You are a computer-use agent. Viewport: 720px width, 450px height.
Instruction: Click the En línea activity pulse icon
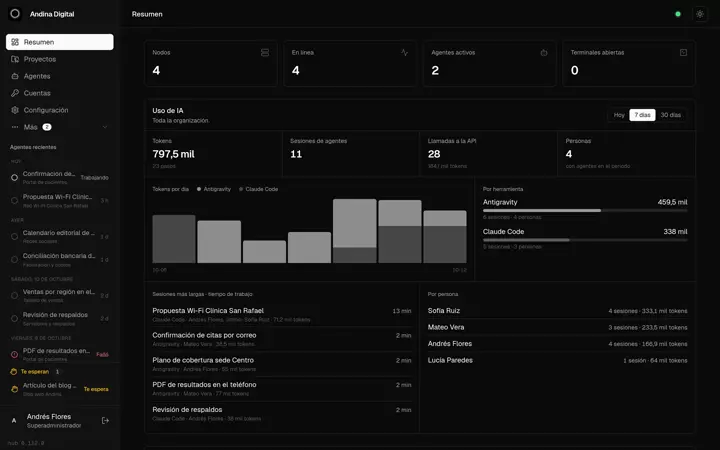tap(404, 53)
